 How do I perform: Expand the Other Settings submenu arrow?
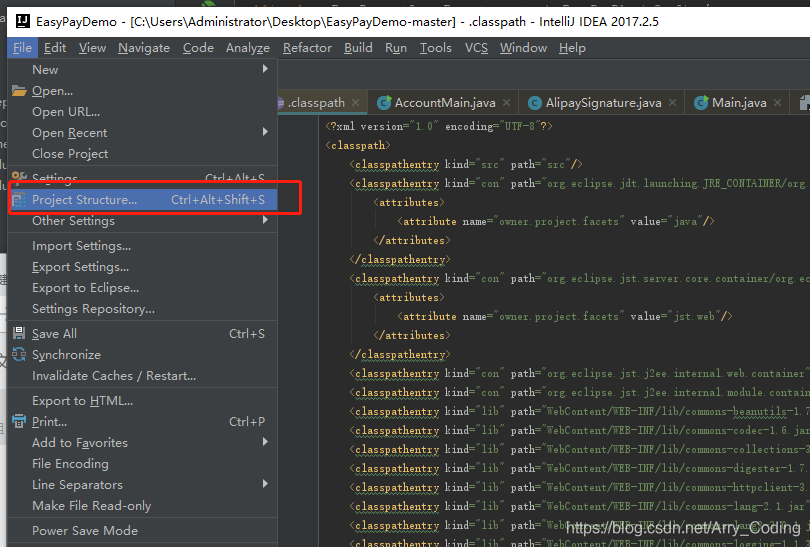tap(265, 220)
